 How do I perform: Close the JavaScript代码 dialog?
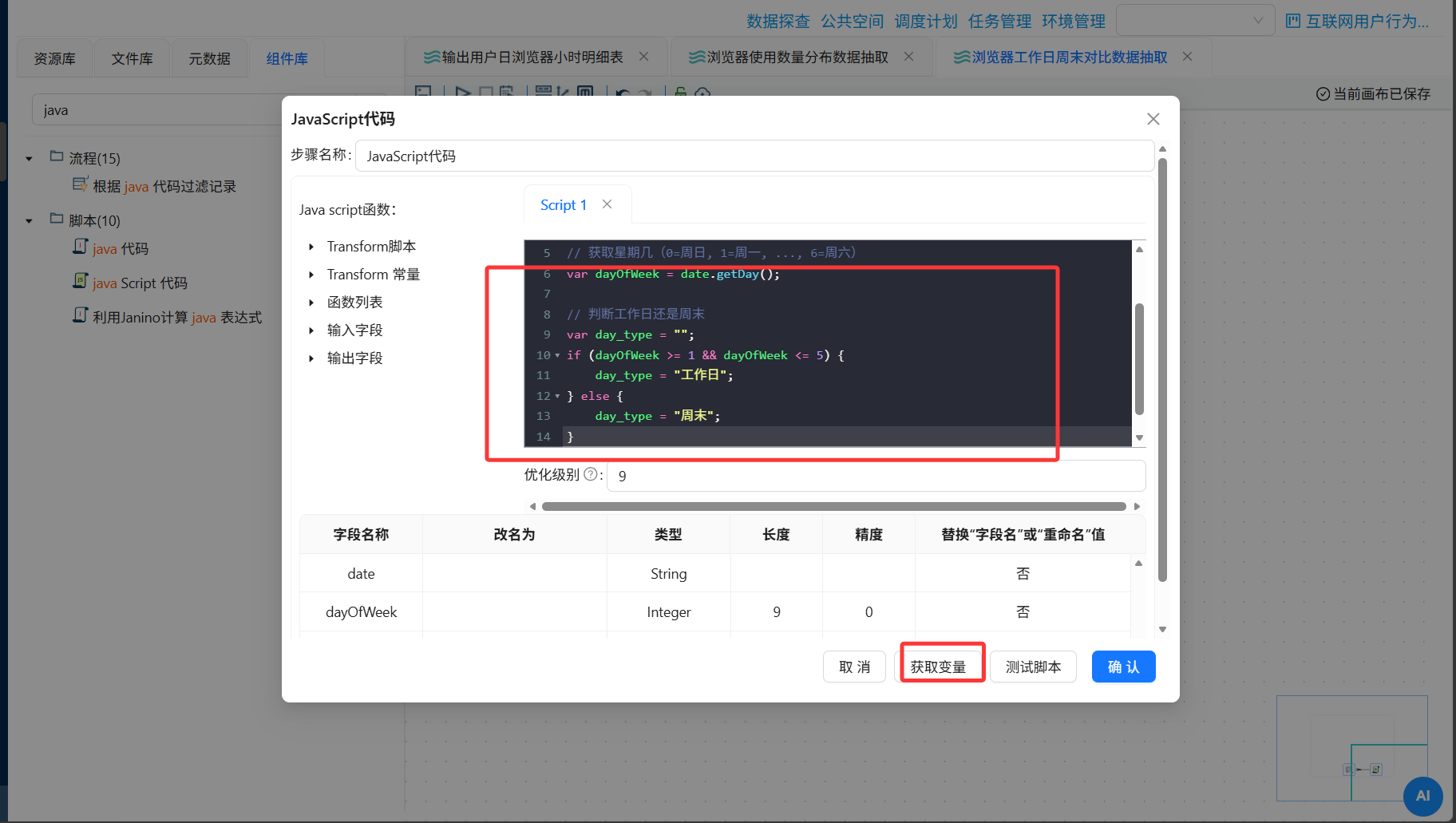click(x=1153, y=119)
